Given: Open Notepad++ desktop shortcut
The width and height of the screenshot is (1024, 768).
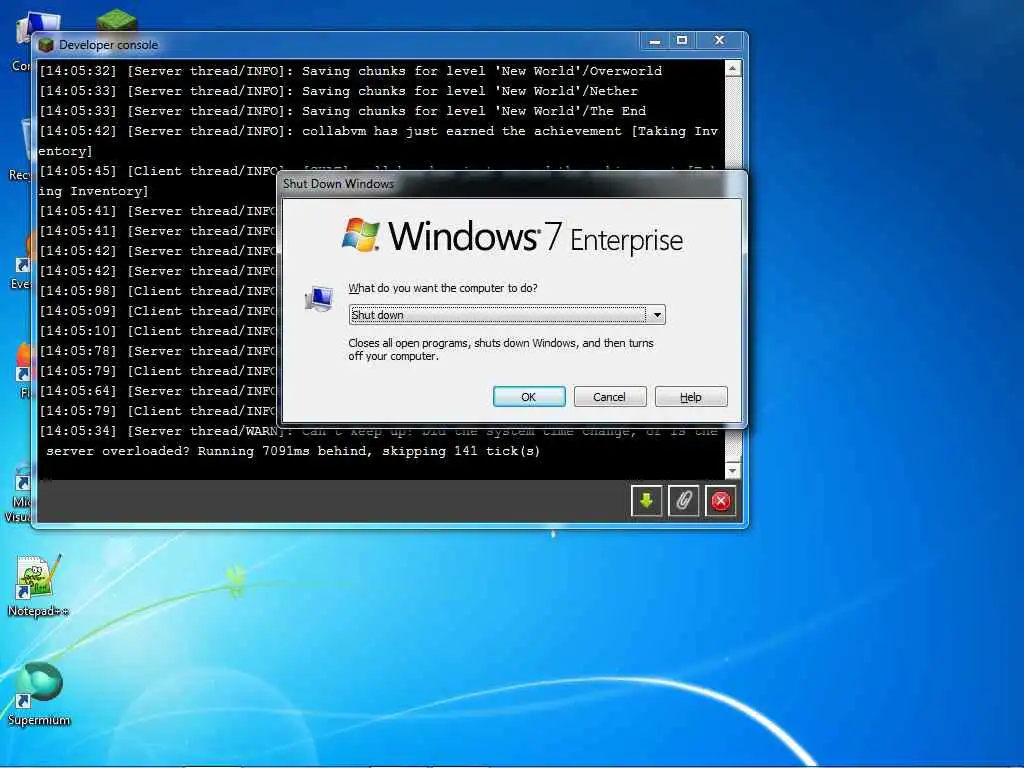Looking at the screenshot, I should pyautogui.click(x=38, y=585).
